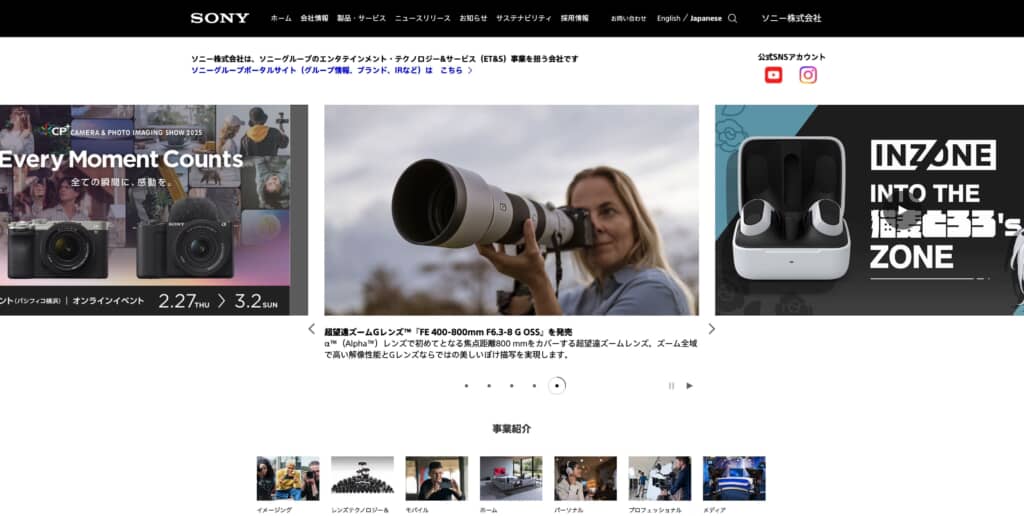Open the パーソナル business thumbnail

[x=585, y=478]
